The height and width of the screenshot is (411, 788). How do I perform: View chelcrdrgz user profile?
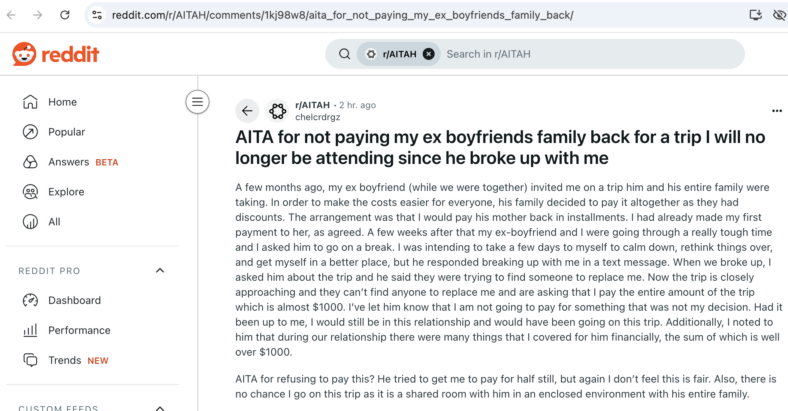(x=318, y=117)
